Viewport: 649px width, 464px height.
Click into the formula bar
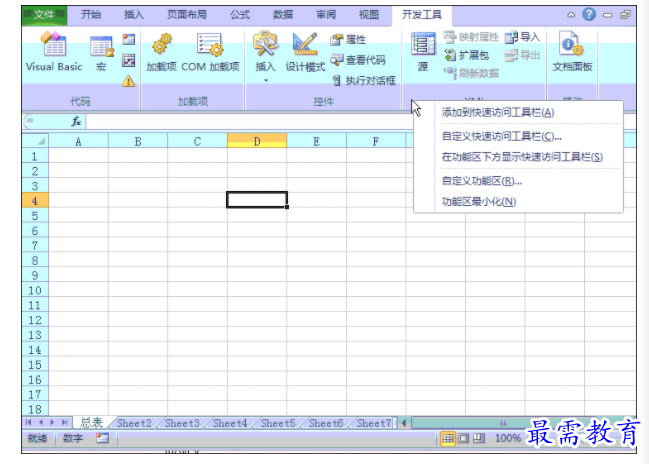[248, 122]
